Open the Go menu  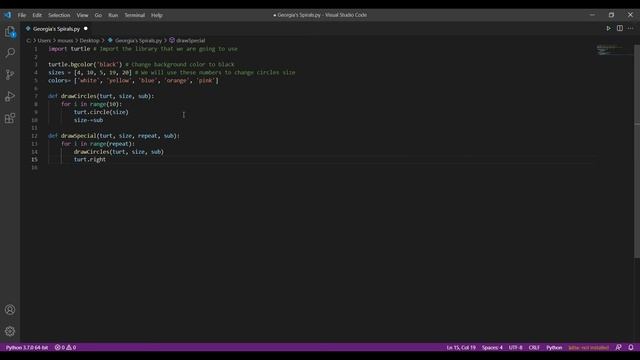(98, 15)
